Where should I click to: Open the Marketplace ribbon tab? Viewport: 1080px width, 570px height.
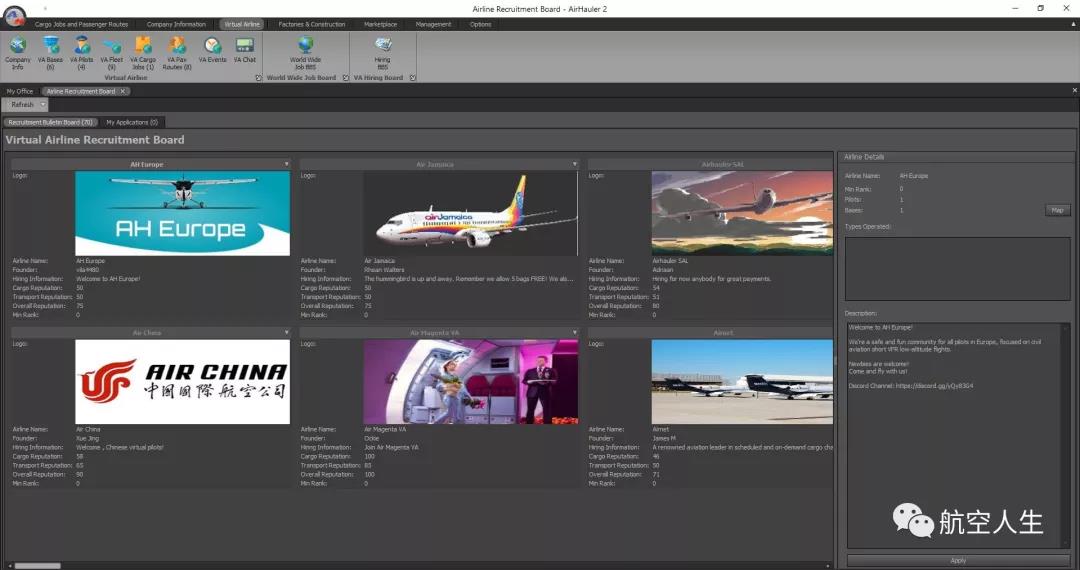point(380,24)
